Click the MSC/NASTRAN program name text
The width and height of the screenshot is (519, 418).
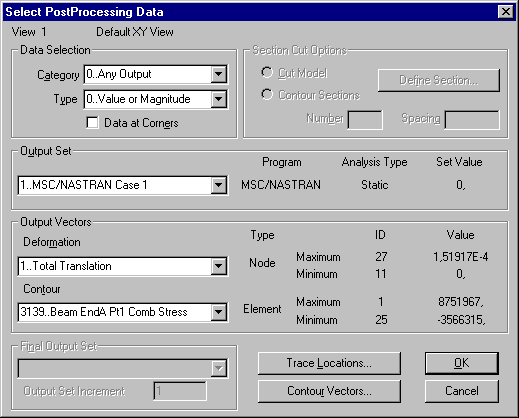[281, 185]
